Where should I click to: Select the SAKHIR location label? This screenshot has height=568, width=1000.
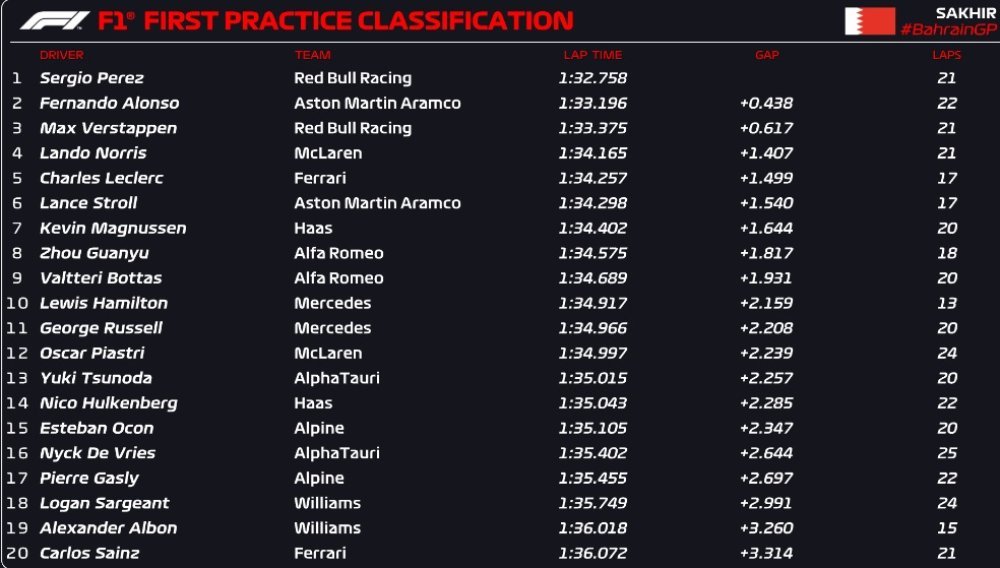tap(966, 13)
